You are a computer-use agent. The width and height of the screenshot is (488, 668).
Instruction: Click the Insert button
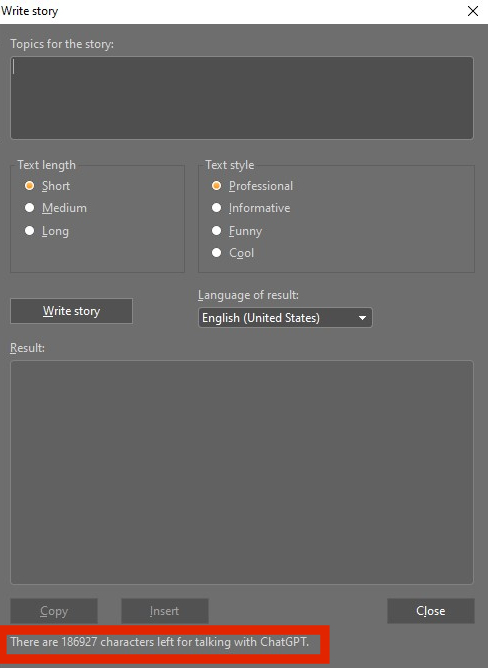(165, 611)
